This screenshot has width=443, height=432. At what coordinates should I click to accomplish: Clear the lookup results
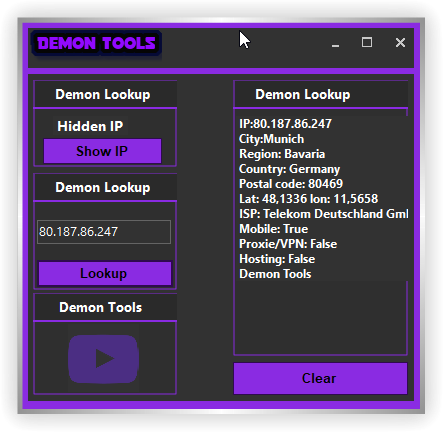point(320,378)
